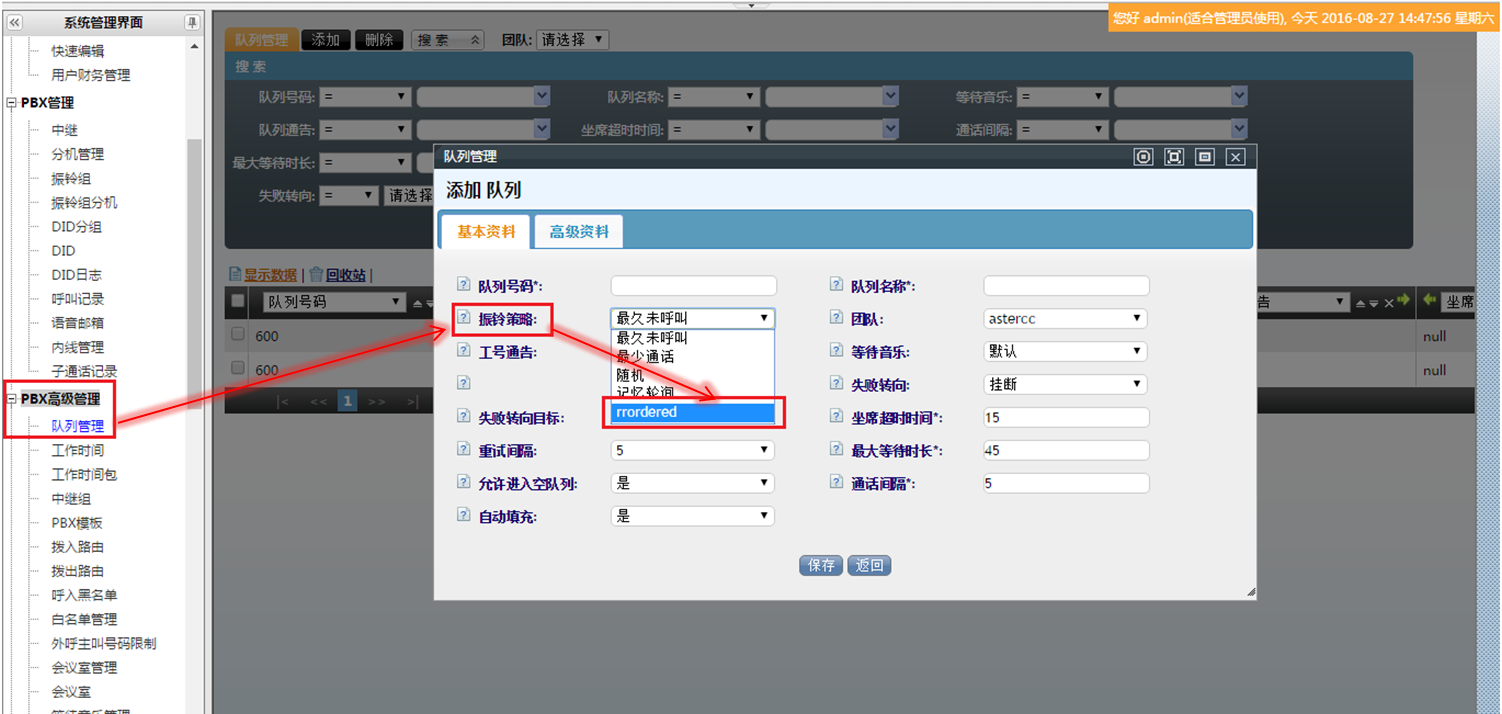Click the help icon next to 等待音乐

(836, 350)
